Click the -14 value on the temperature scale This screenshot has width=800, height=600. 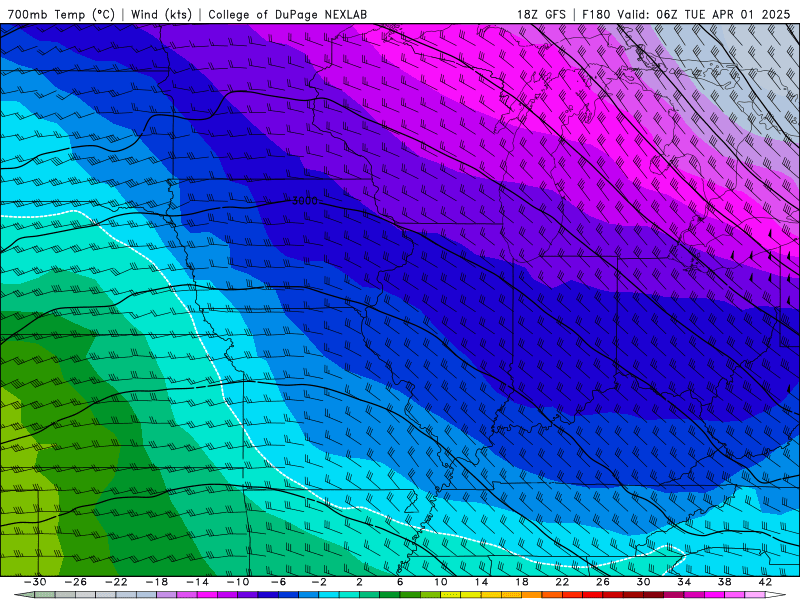coord(197,582)
